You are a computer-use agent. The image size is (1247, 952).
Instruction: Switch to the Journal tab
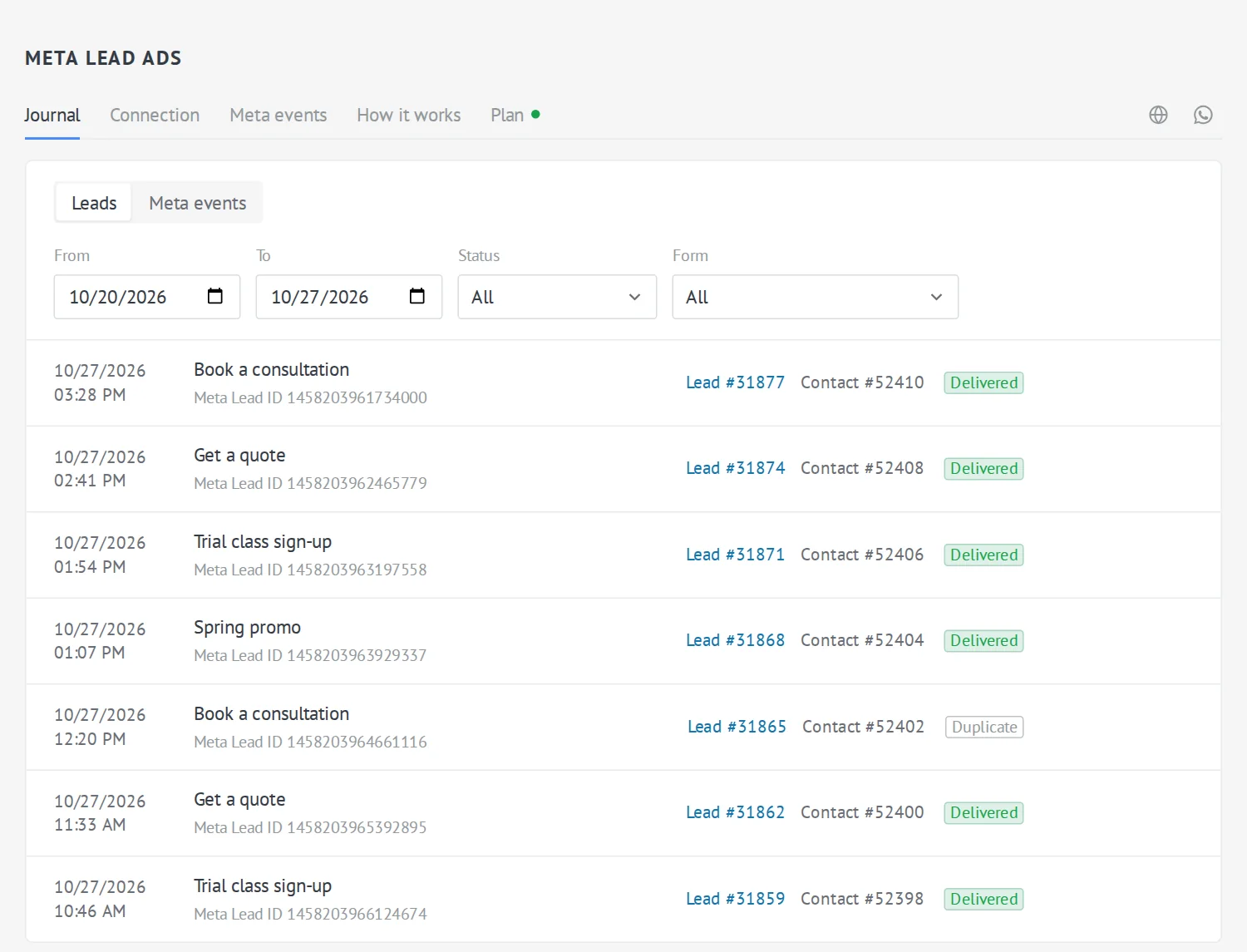52,115
